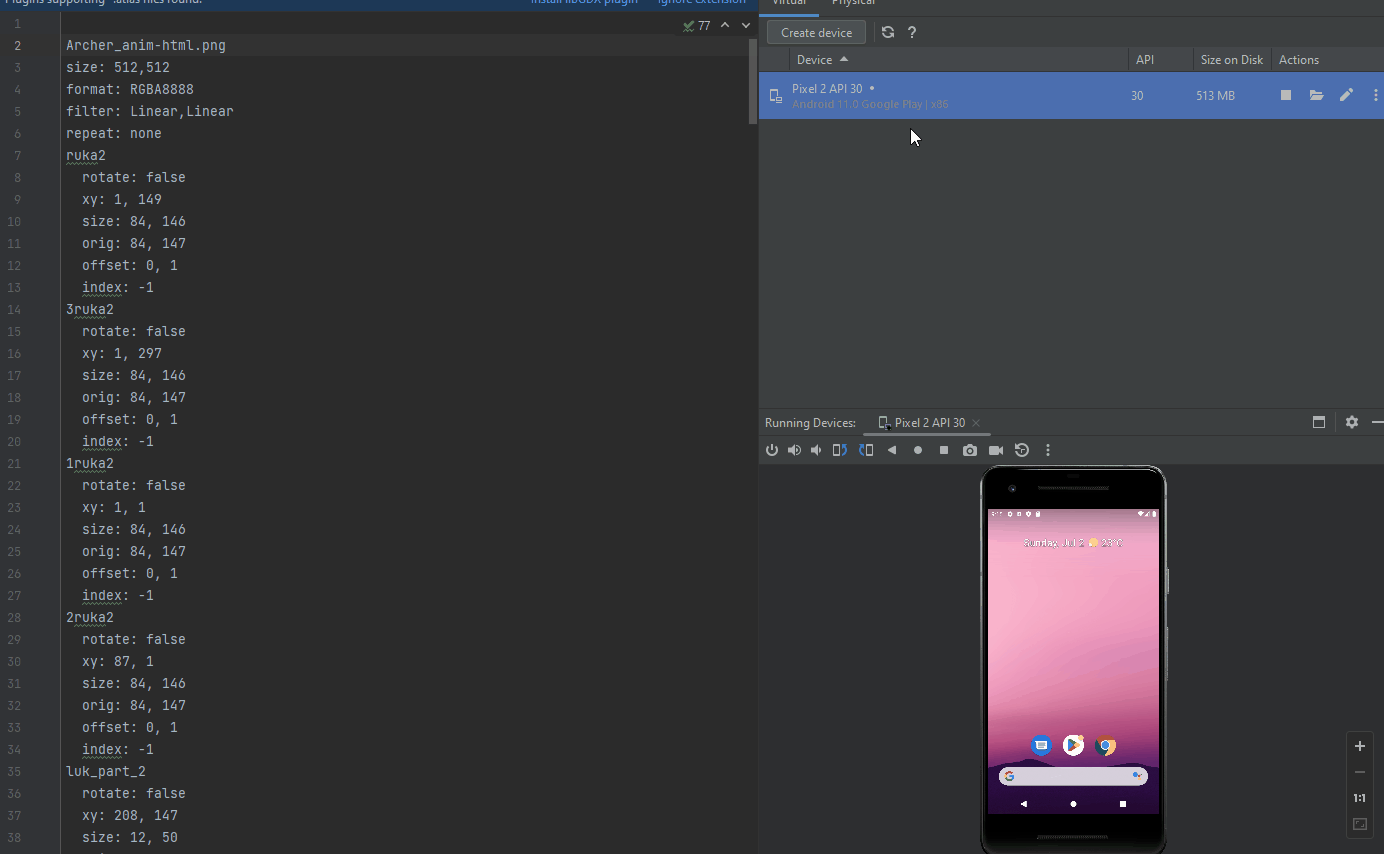Select the Pixel 2 API 30 device row
1384x854 pixels.
coord(1071,95)
